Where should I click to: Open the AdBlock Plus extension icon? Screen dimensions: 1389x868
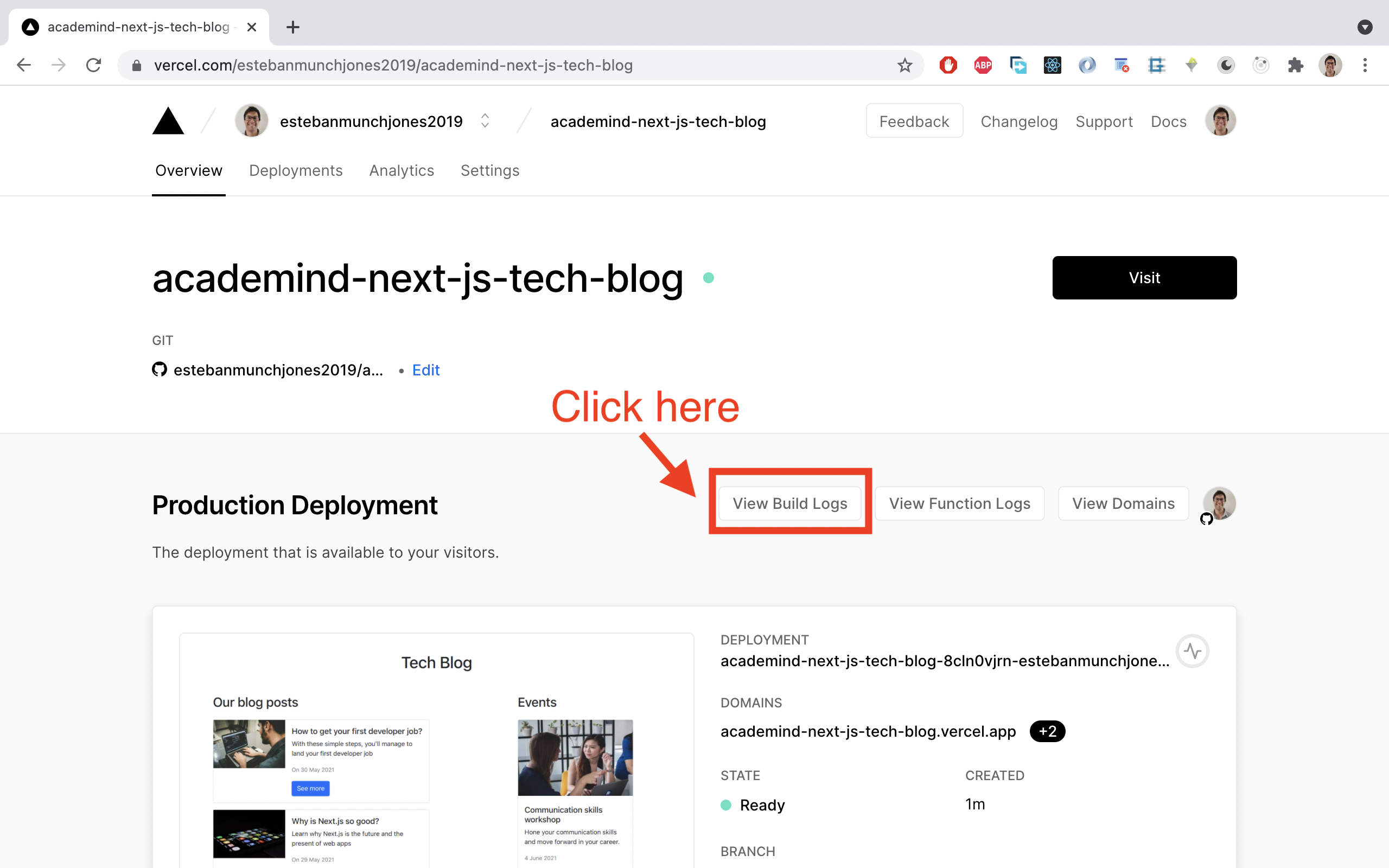tap(983, 65)
